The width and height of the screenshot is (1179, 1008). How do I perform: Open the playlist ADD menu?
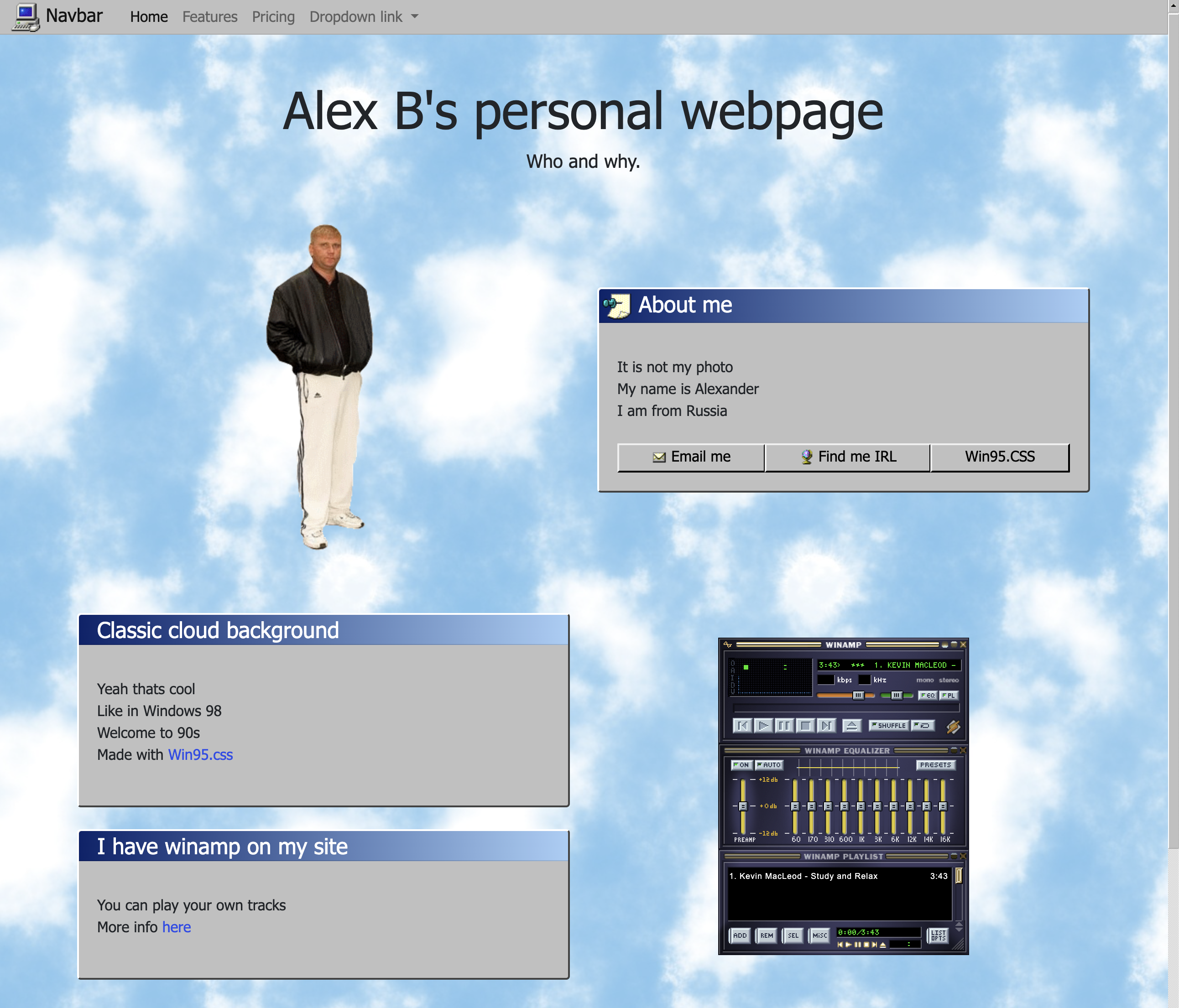740,936
